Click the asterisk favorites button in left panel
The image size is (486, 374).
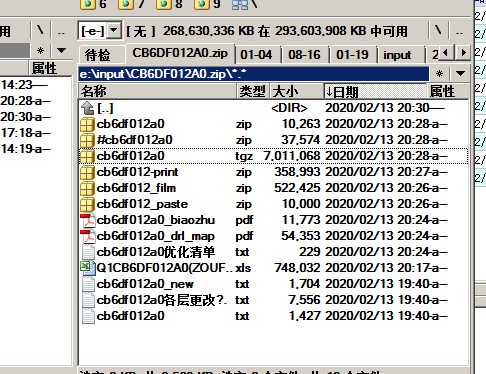[40, 51]
